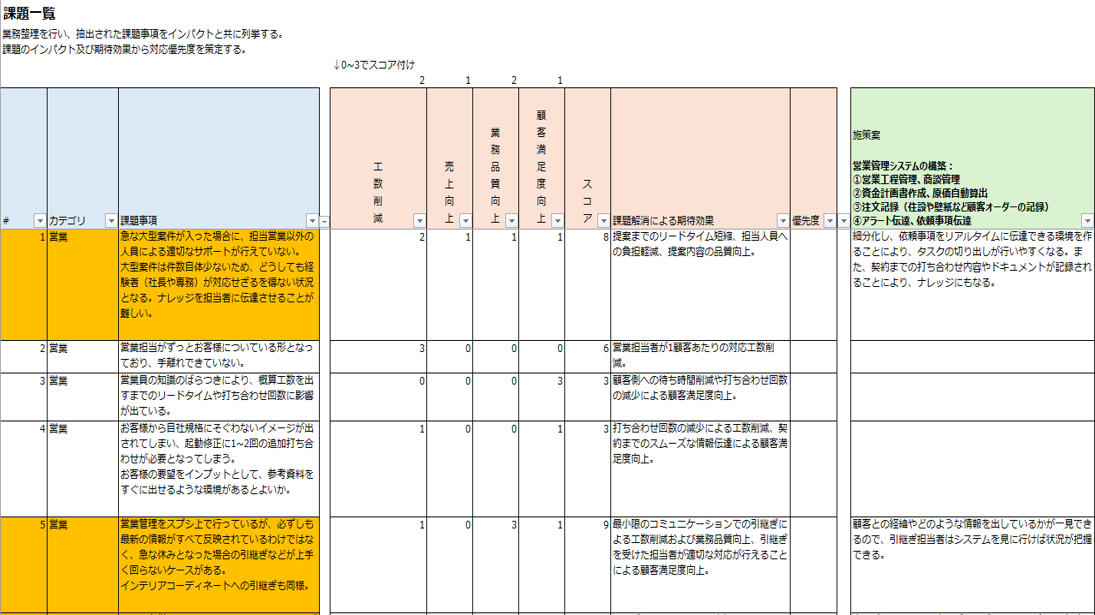Open the 課題事項 column filter dropdown
Image resolution: width=1095 pixels, height=615 pixels.
click(x=312, y=221)
